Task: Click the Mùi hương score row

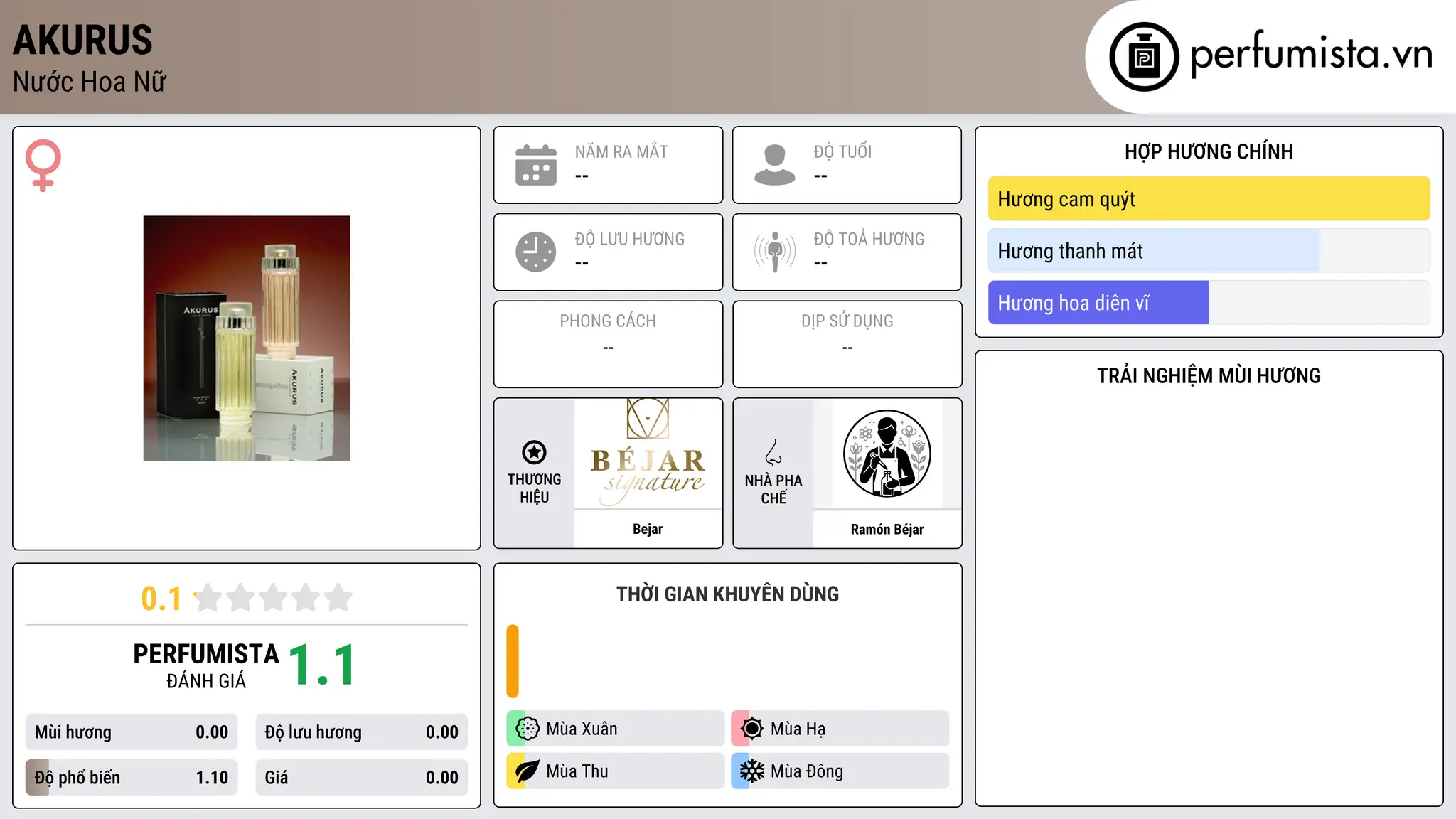Action: click(x=132, y=732)
